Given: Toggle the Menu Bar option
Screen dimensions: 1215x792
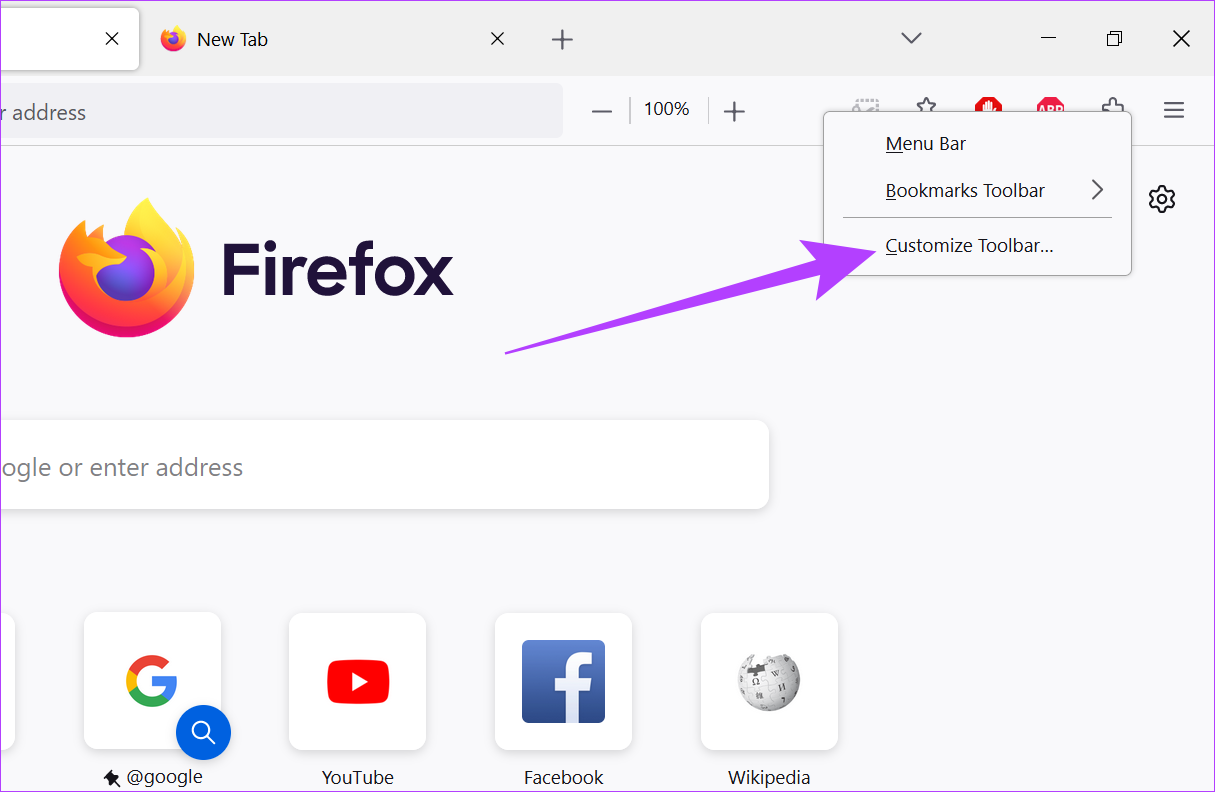Looking at the screenshot, I should click(x=925, y=144).
